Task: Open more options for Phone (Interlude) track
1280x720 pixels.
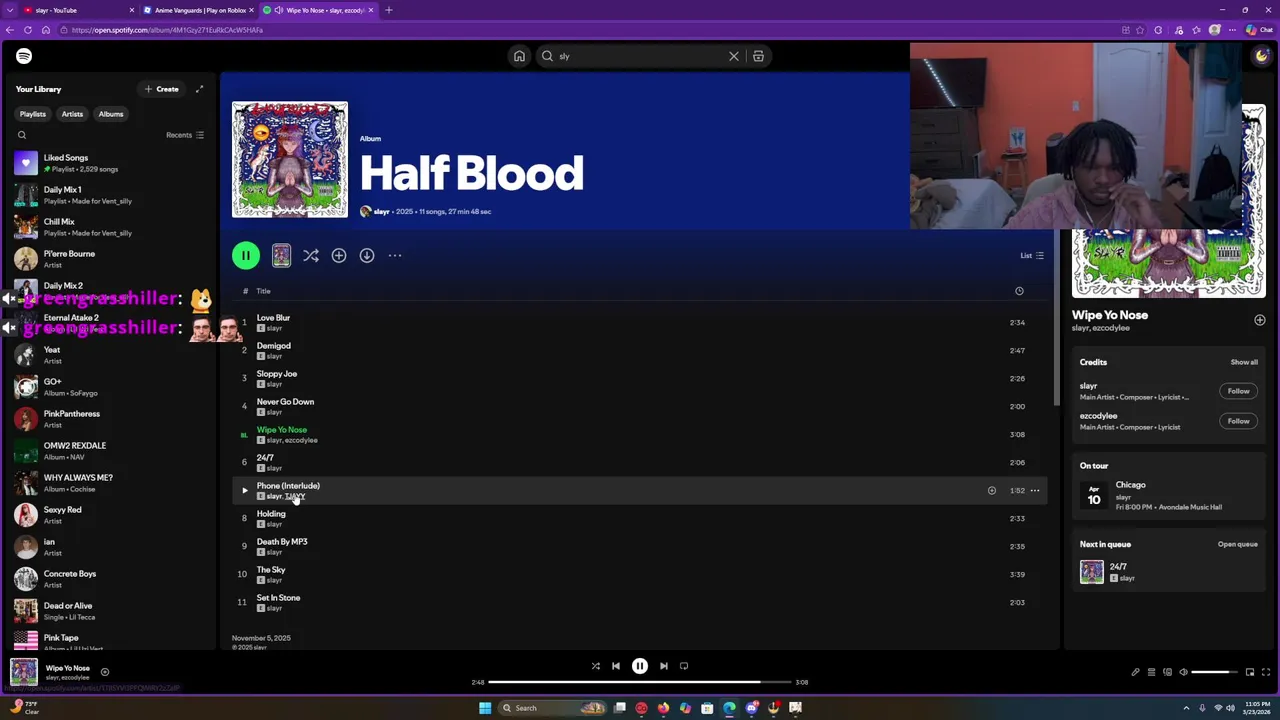Action: [1035, 491]
